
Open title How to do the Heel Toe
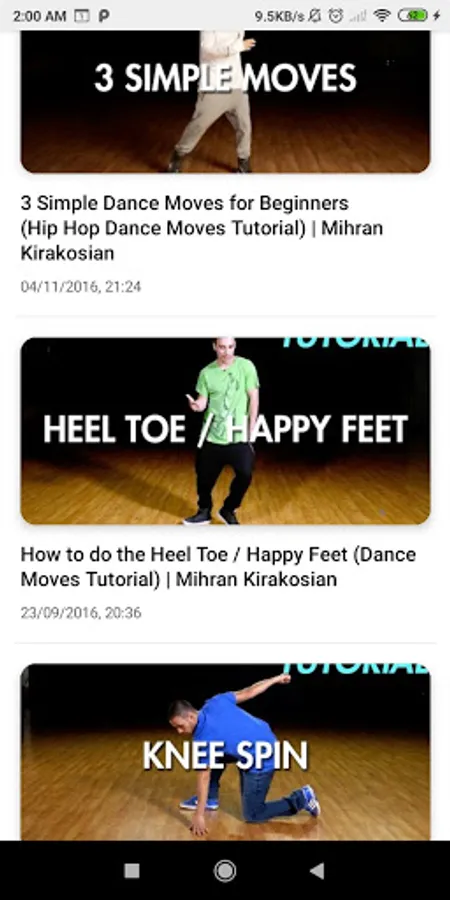(218, 567)
